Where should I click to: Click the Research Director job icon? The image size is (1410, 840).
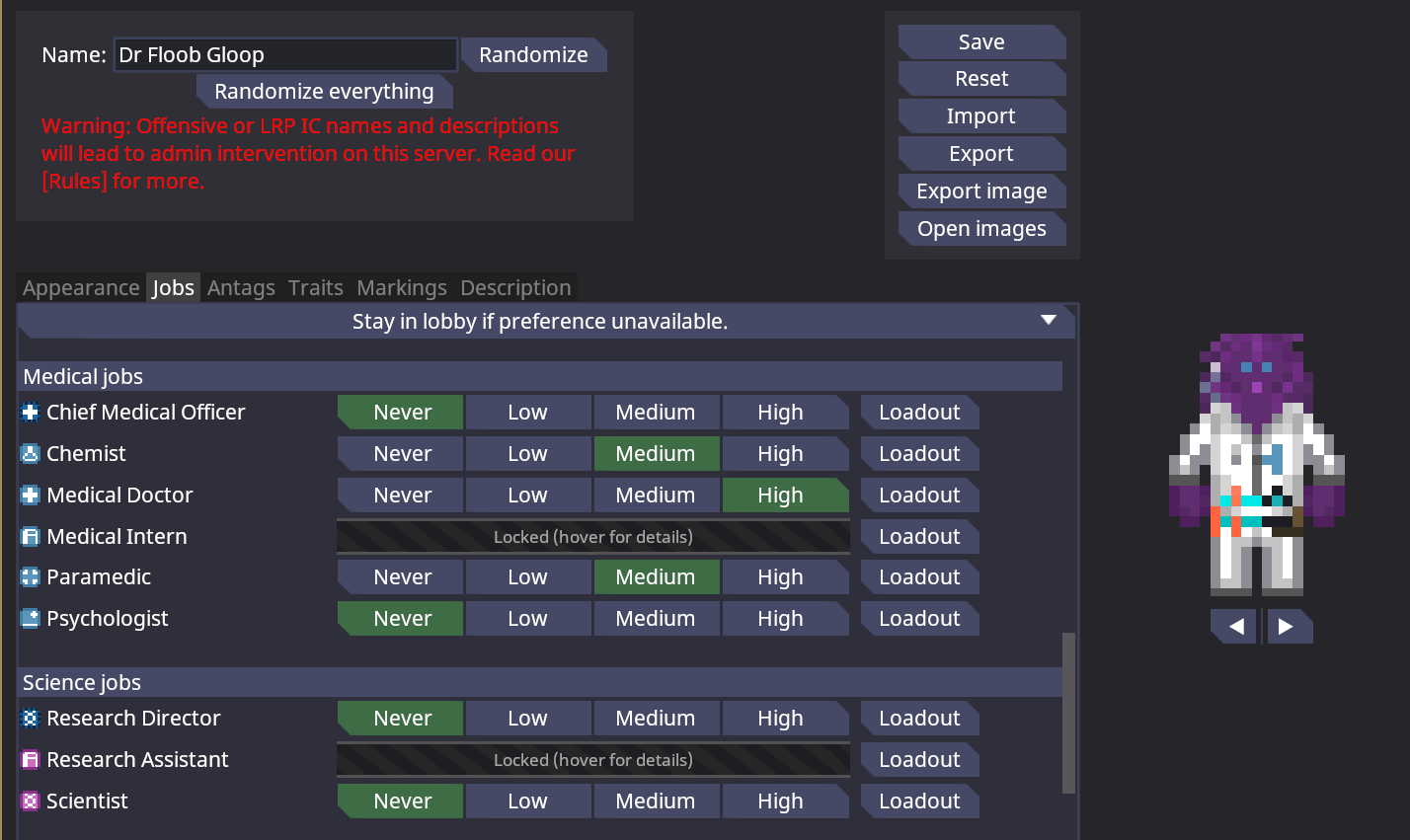tap(30, 719)
